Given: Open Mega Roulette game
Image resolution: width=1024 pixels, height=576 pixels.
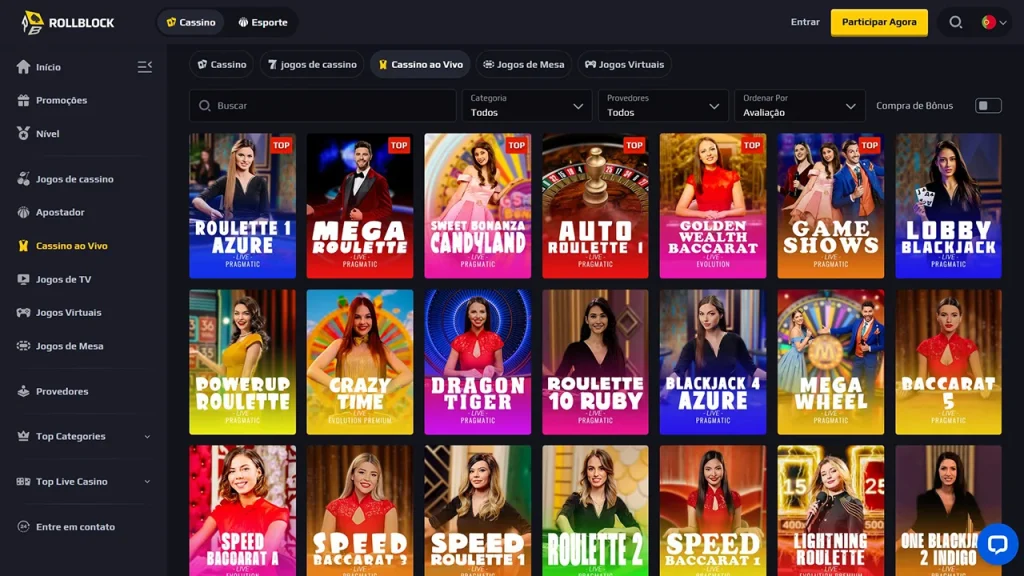Looking at the screenshot, I should 360,206.
